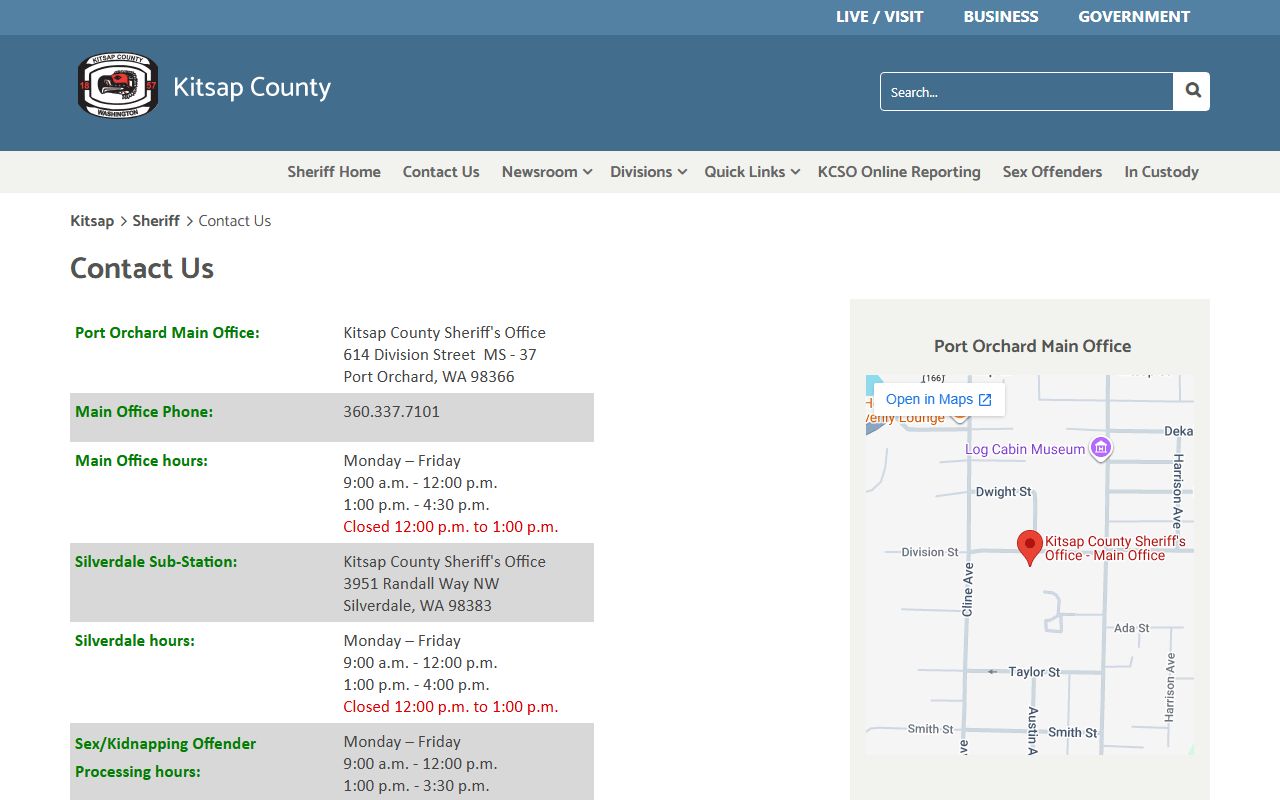Click 3951 Randall Way NW address line

coord(421,583)
